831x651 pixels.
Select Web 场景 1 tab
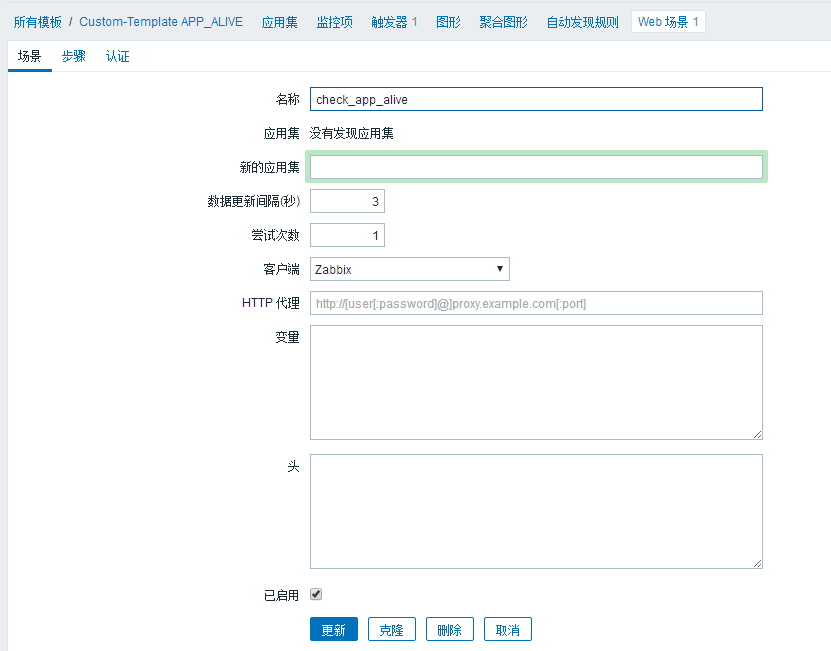[x=668, y=22]
